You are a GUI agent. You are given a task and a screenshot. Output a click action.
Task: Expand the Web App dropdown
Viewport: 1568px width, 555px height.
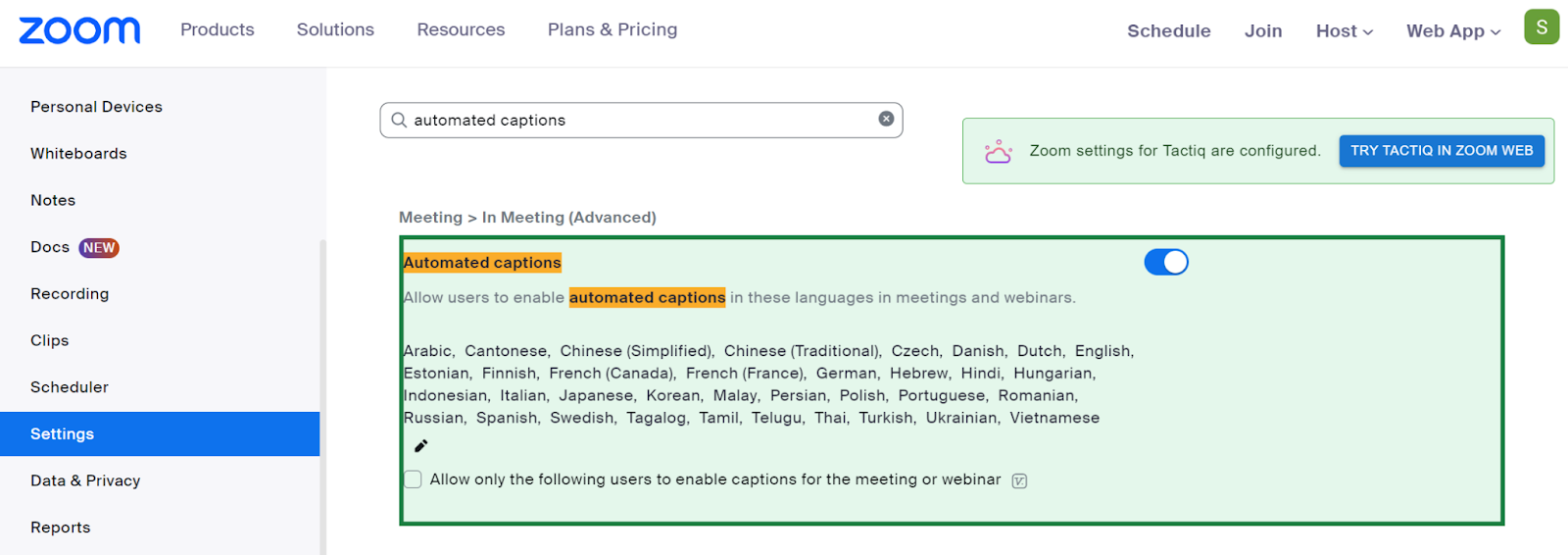(1453, 31)
